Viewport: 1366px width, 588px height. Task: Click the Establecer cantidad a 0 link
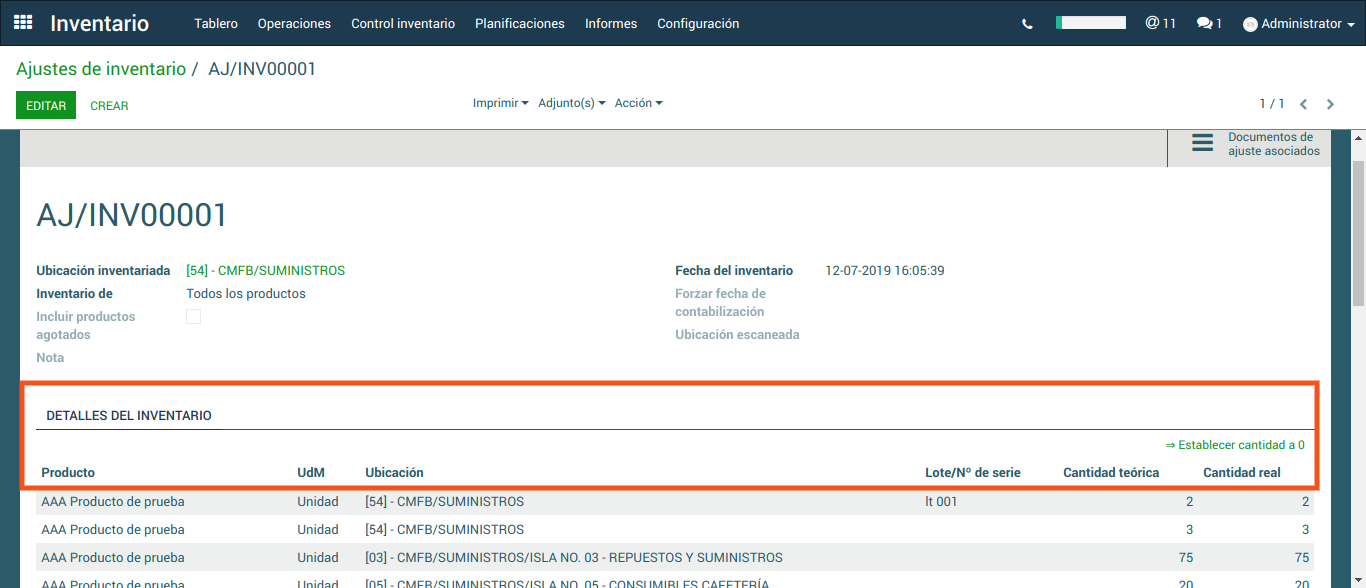(x=1235, y=445)
